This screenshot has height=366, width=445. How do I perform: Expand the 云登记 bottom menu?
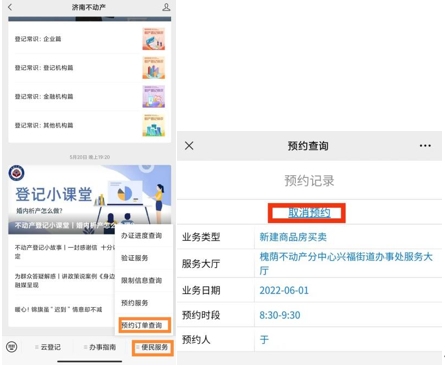(x=48, y=347)
